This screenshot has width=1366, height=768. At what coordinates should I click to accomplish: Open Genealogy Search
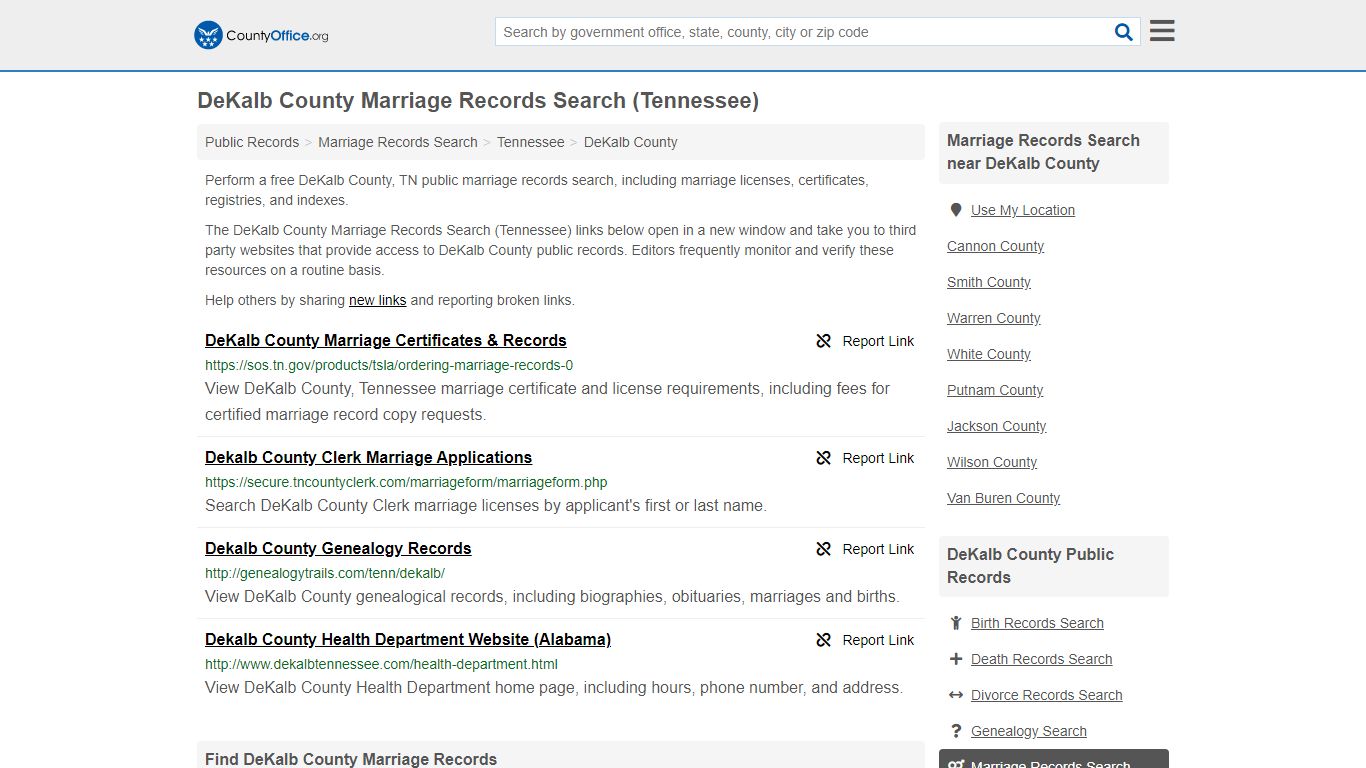(x=1029, y=731)
